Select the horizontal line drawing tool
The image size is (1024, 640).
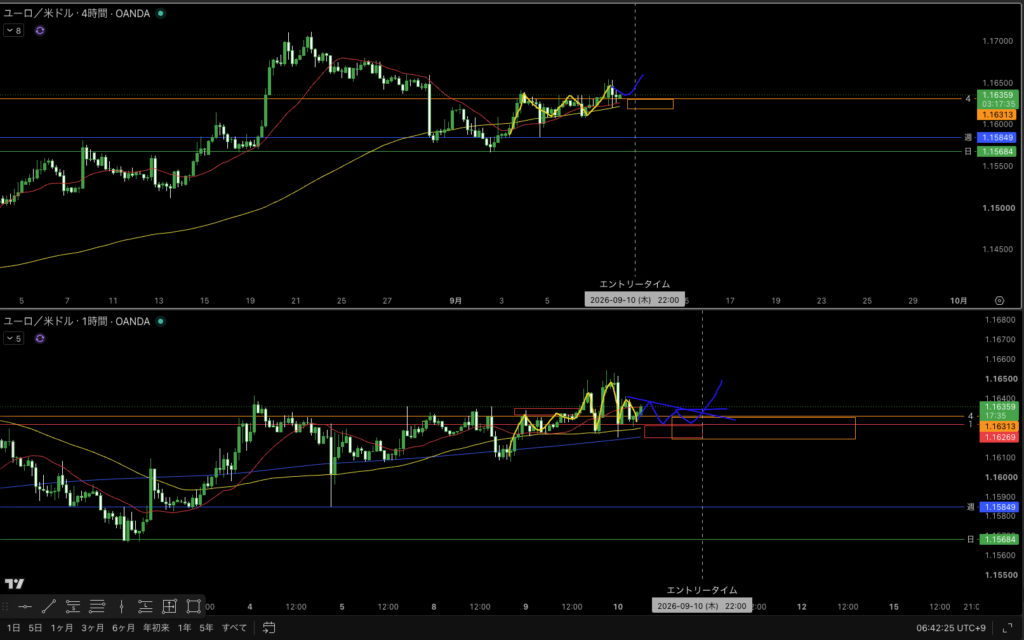pos(25,607)
